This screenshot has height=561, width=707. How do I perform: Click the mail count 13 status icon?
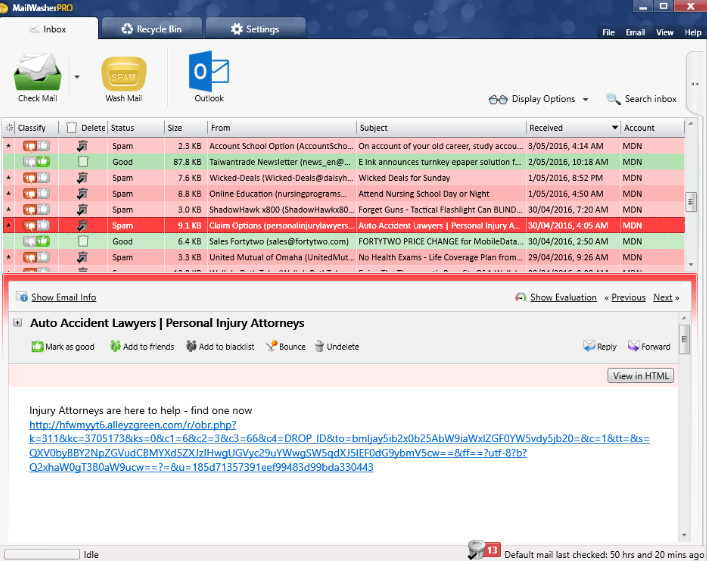click(x=485, y=550)
